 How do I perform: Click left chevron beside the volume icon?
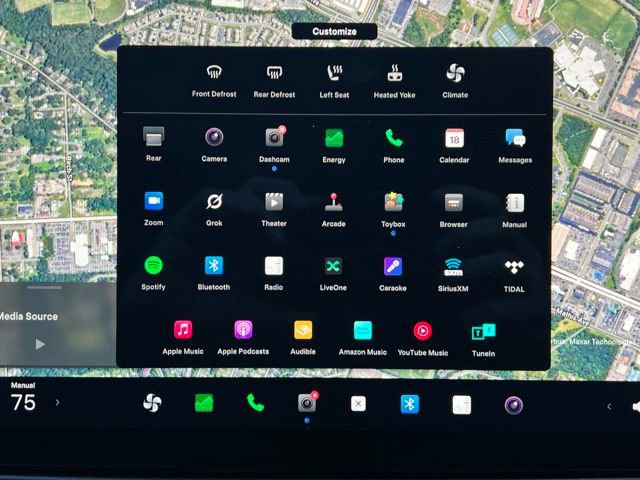pos(609,406)
